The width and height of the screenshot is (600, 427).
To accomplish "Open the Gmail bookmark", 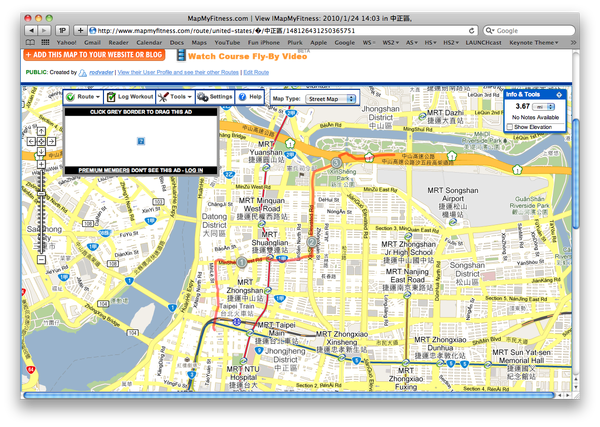I will coord(92,42).
